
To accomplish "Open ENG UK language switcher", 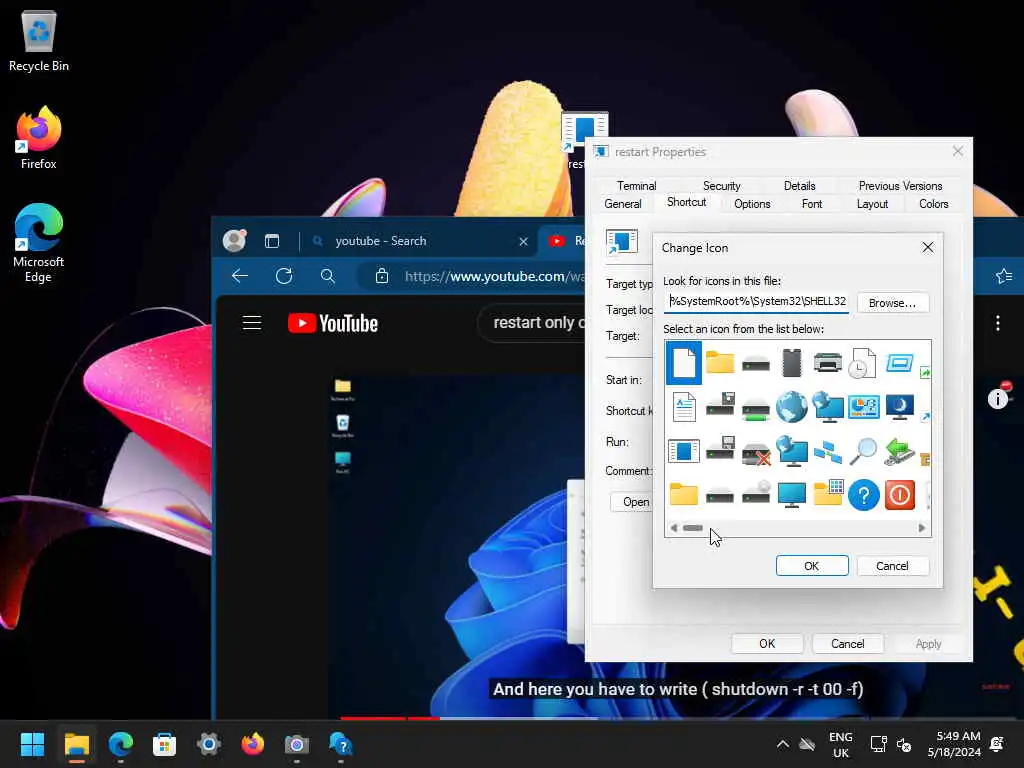I will (840, 744).
